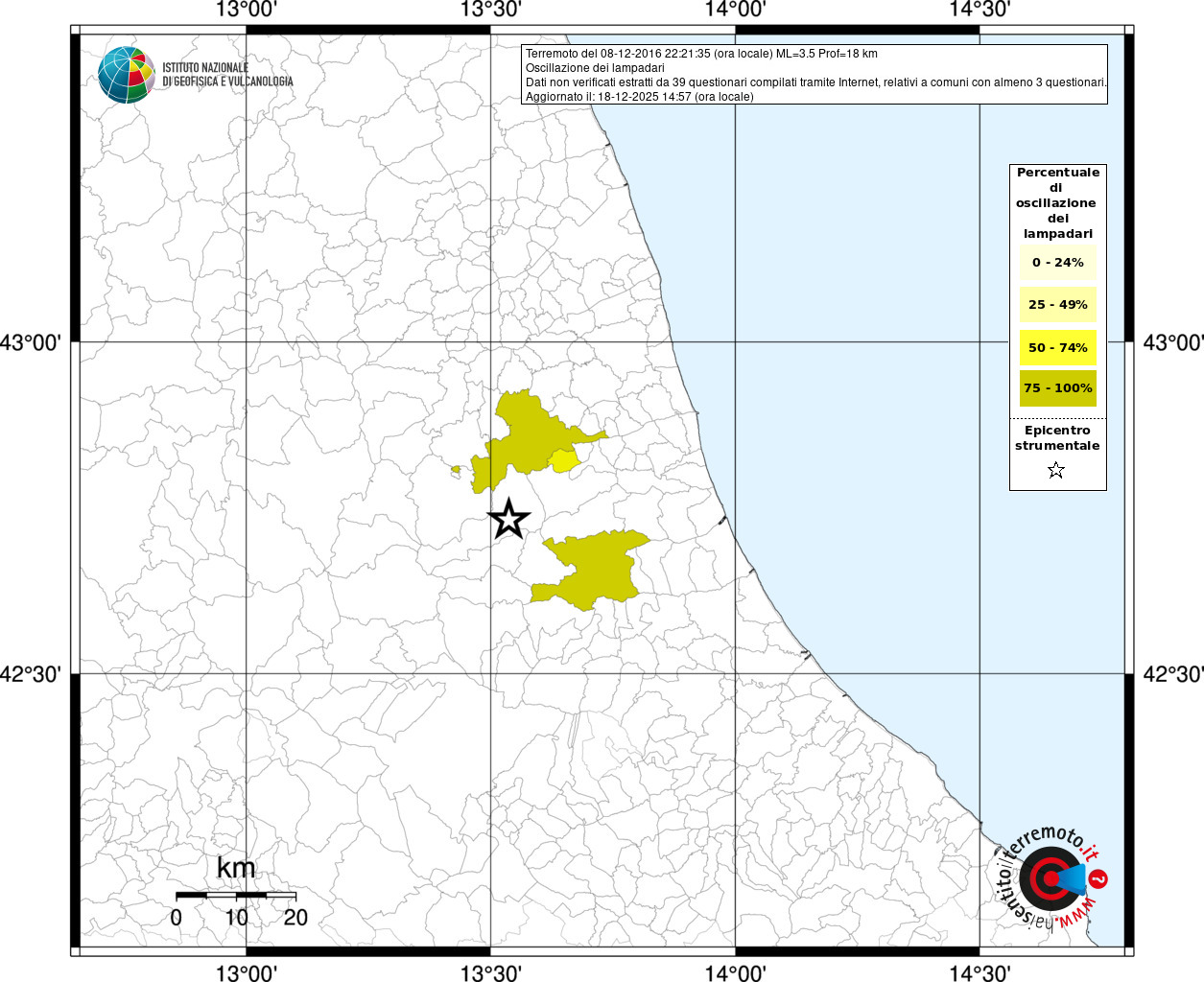Image resolution: width=1204 pixels, height=982 pixels.
Task: Click the right axis label 43°00'
Action: (1172, 342)
